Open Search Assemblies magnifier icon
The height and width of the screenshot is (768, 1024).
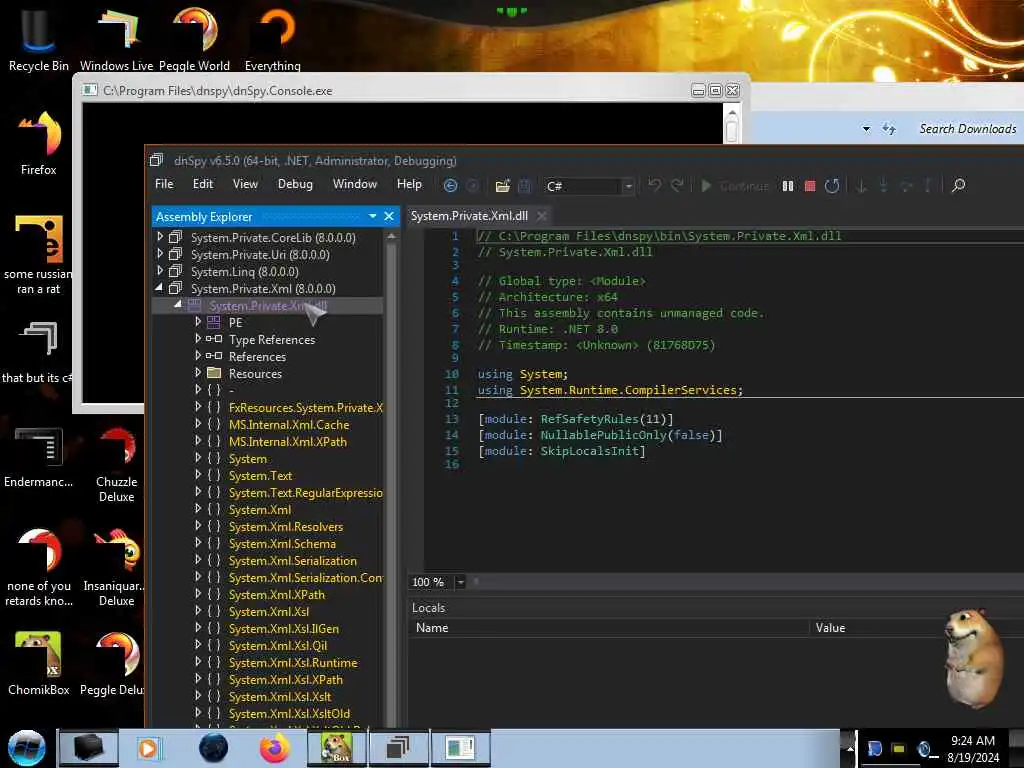coord(958,185)
